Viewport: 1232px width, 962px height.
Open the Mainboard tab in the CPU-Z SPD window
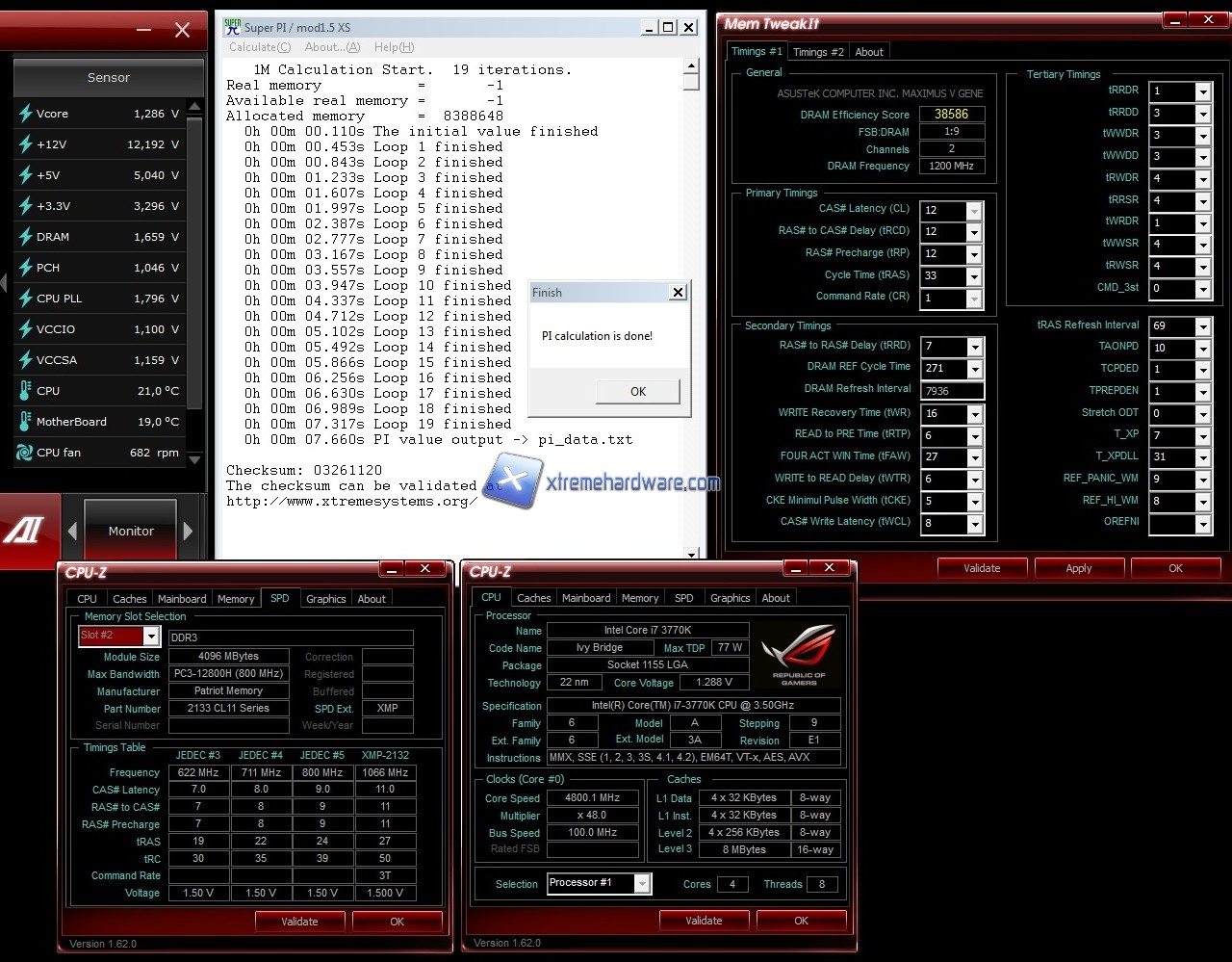[x=182, y=599]
